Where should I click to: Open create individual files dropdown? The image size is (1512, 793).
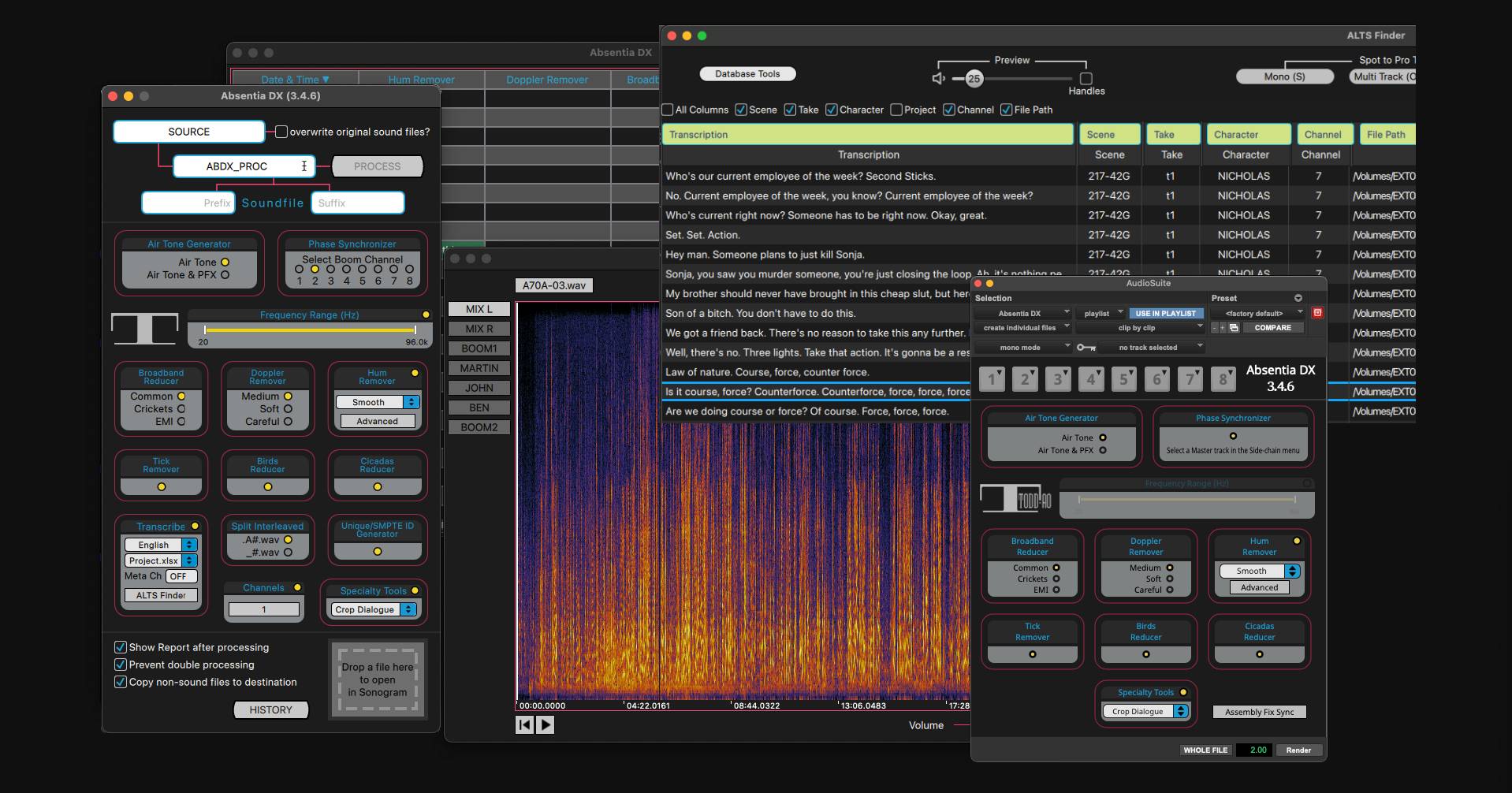point(1022,328)
